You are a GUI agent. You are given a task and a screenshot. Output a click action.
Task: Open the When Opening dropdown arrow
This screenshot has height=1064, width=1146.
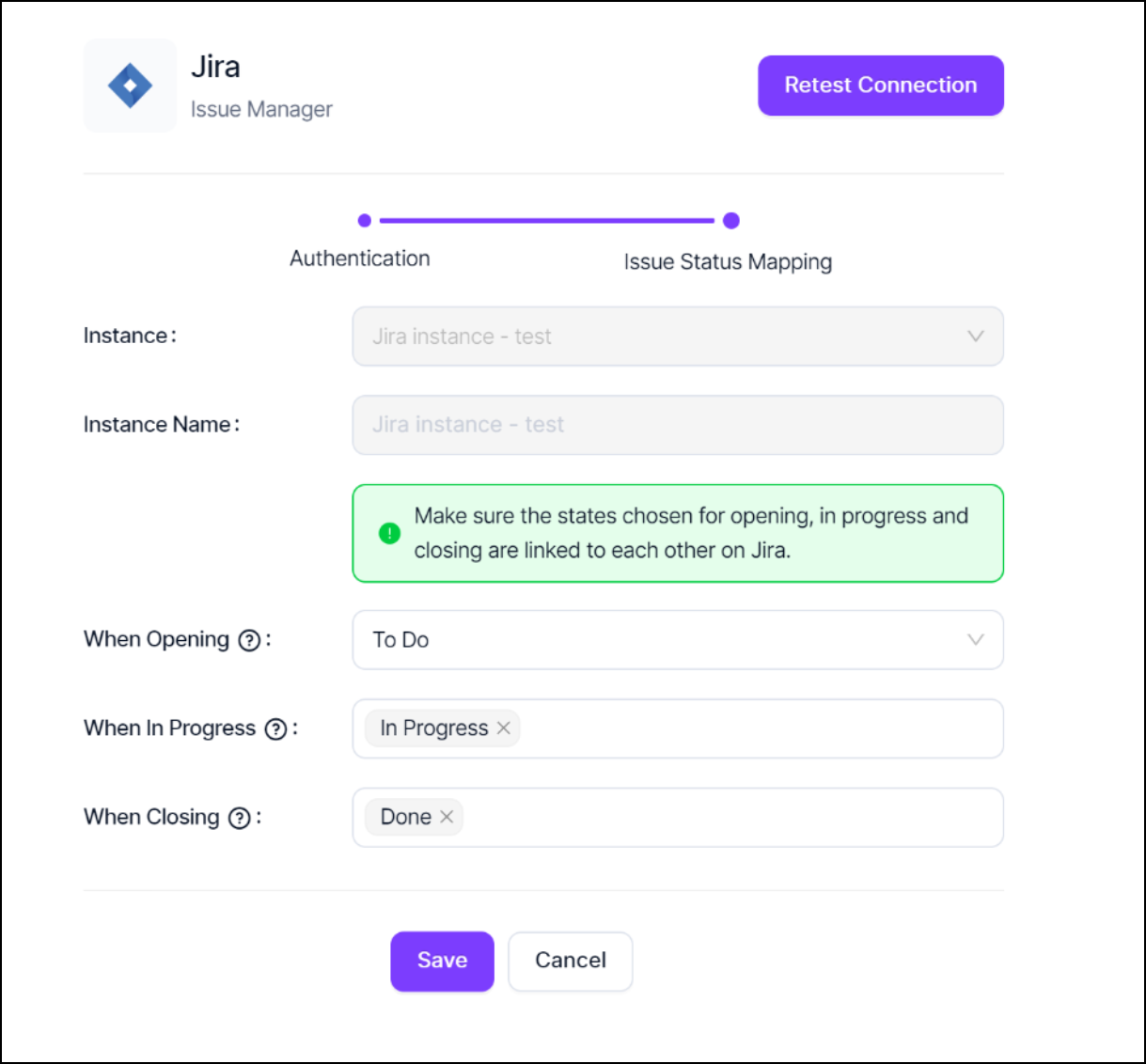(976, 639)
